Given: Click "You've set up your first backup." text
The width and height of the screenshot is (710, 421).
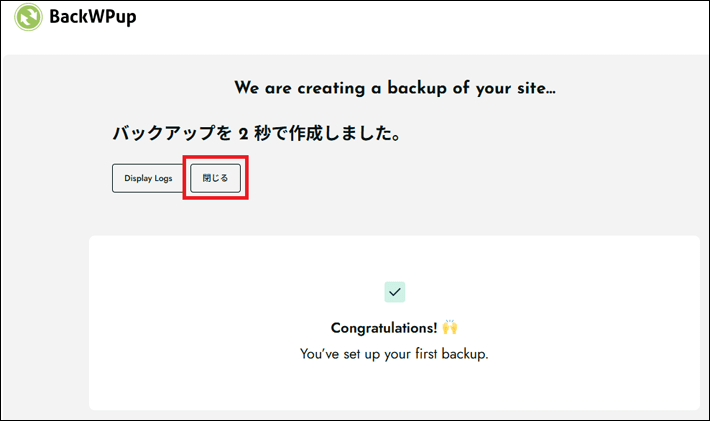Looking at the screenshot, I should point(394,354).
